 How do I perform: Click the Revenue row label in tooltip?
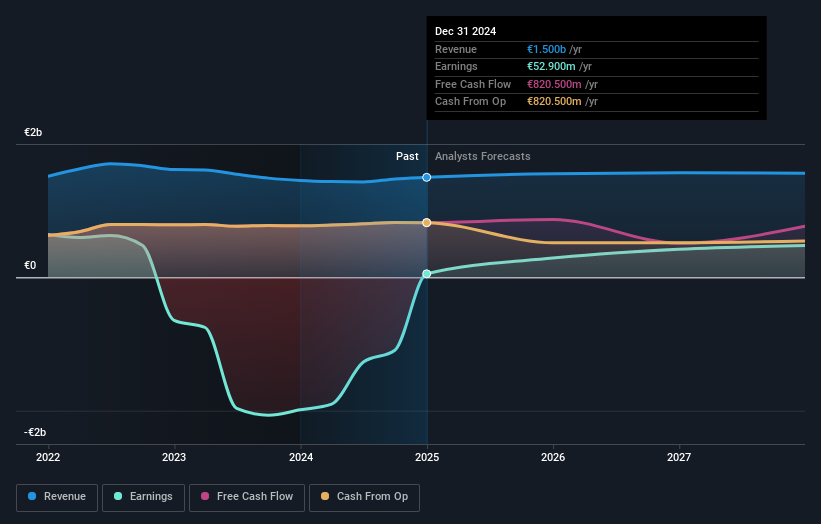tap(456, 49)
